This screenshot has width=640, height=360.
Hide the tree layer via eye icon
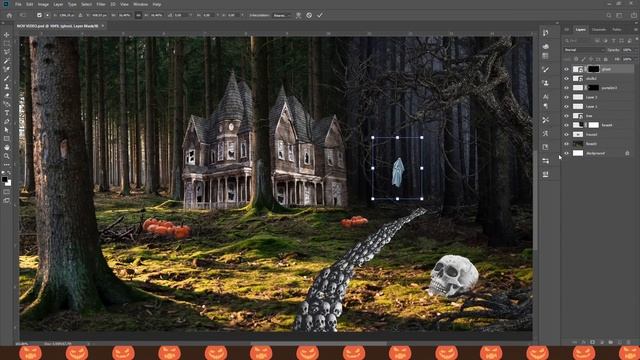click(567, 116)
